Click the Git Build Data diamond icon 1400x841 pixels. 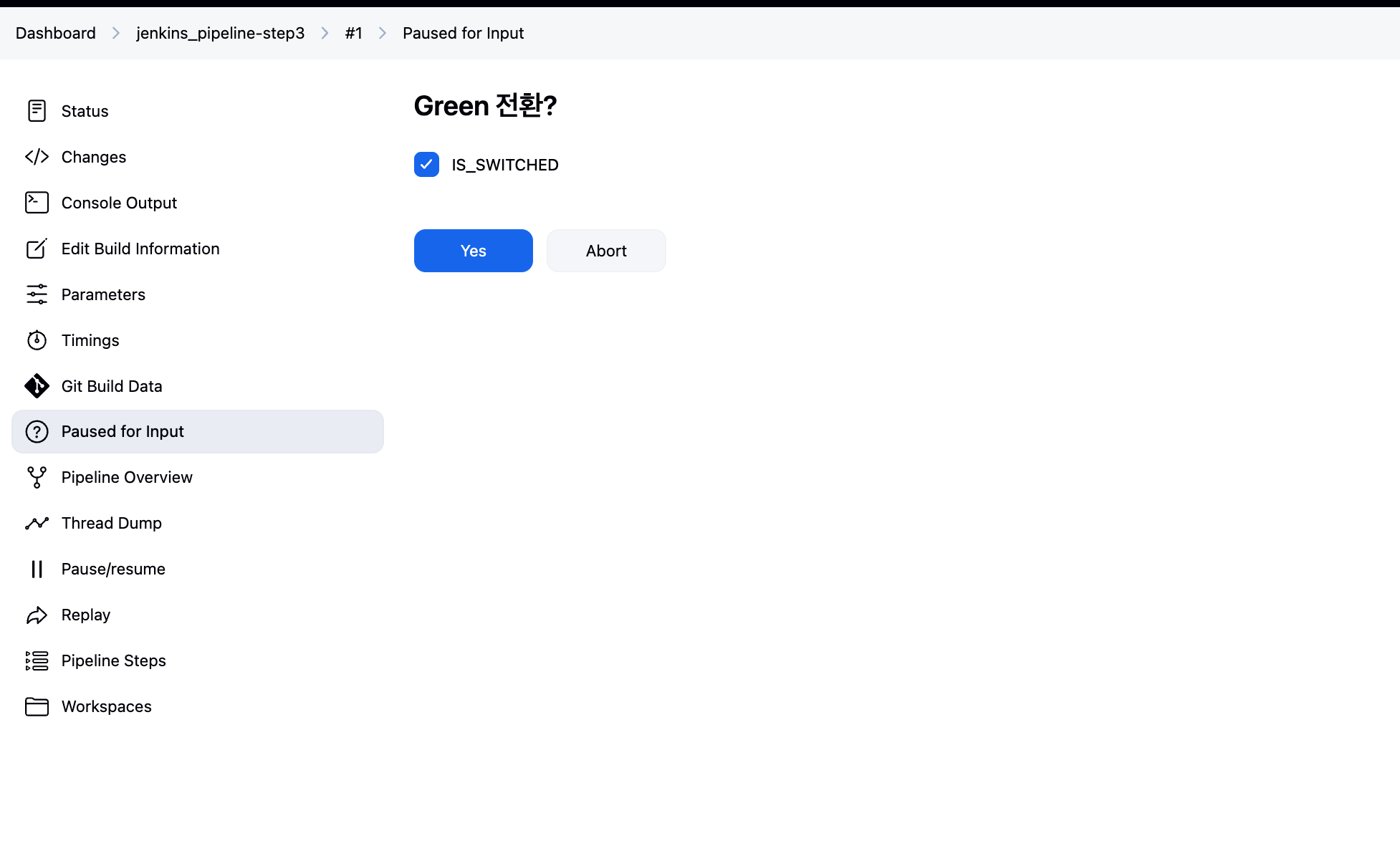click(x=37, y=386)
